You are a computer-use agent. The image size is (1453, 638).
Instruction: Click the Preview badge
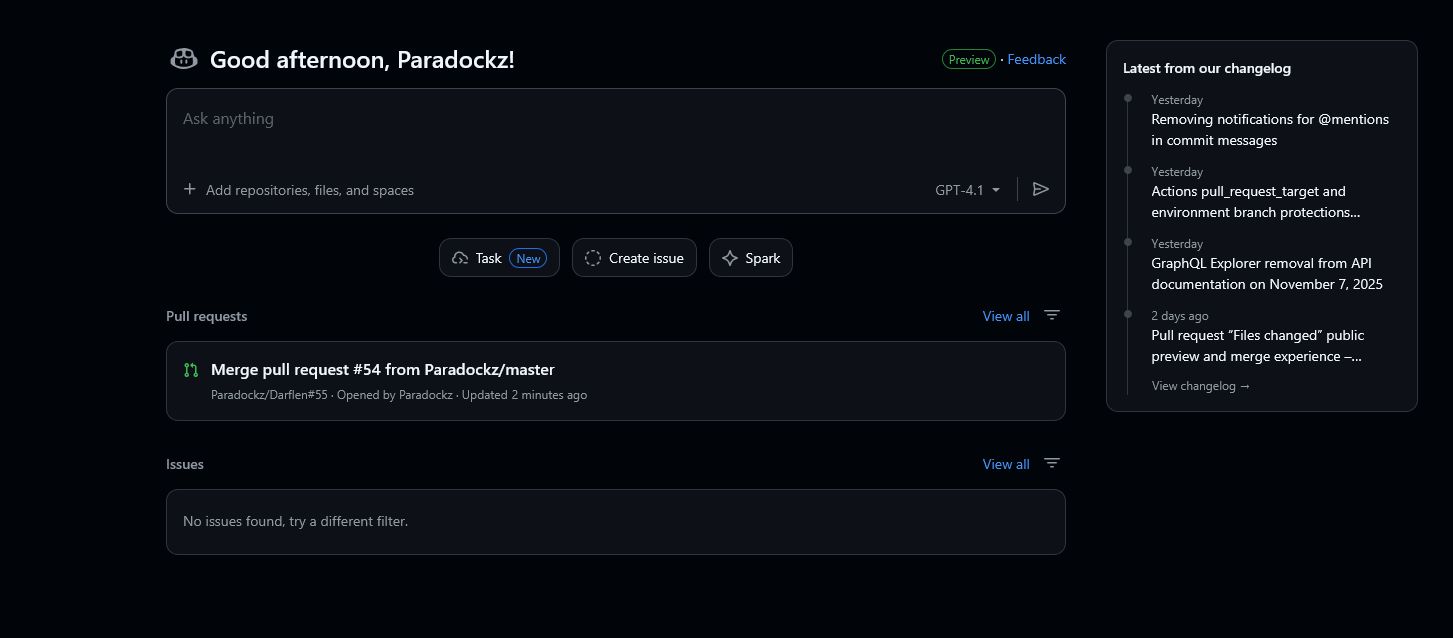click(969, 59)
